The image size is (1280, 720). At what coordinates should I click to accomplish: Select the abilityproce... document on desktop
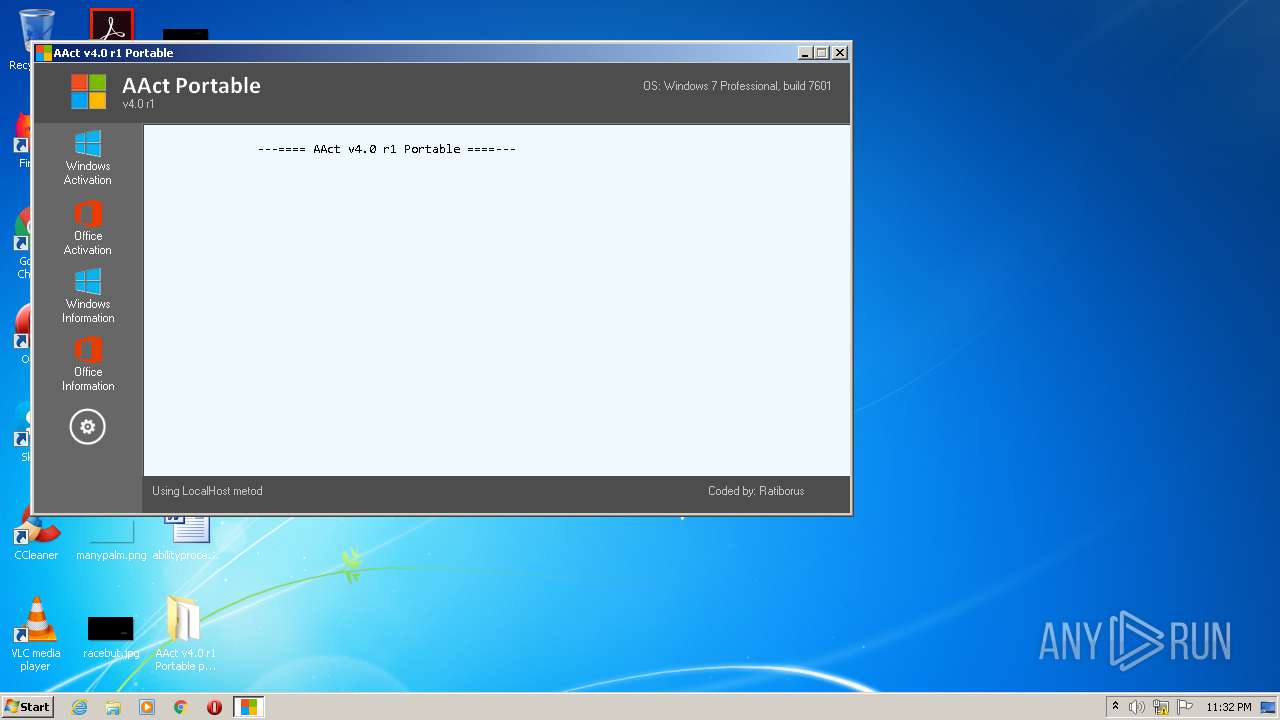(x=185, y=540)
